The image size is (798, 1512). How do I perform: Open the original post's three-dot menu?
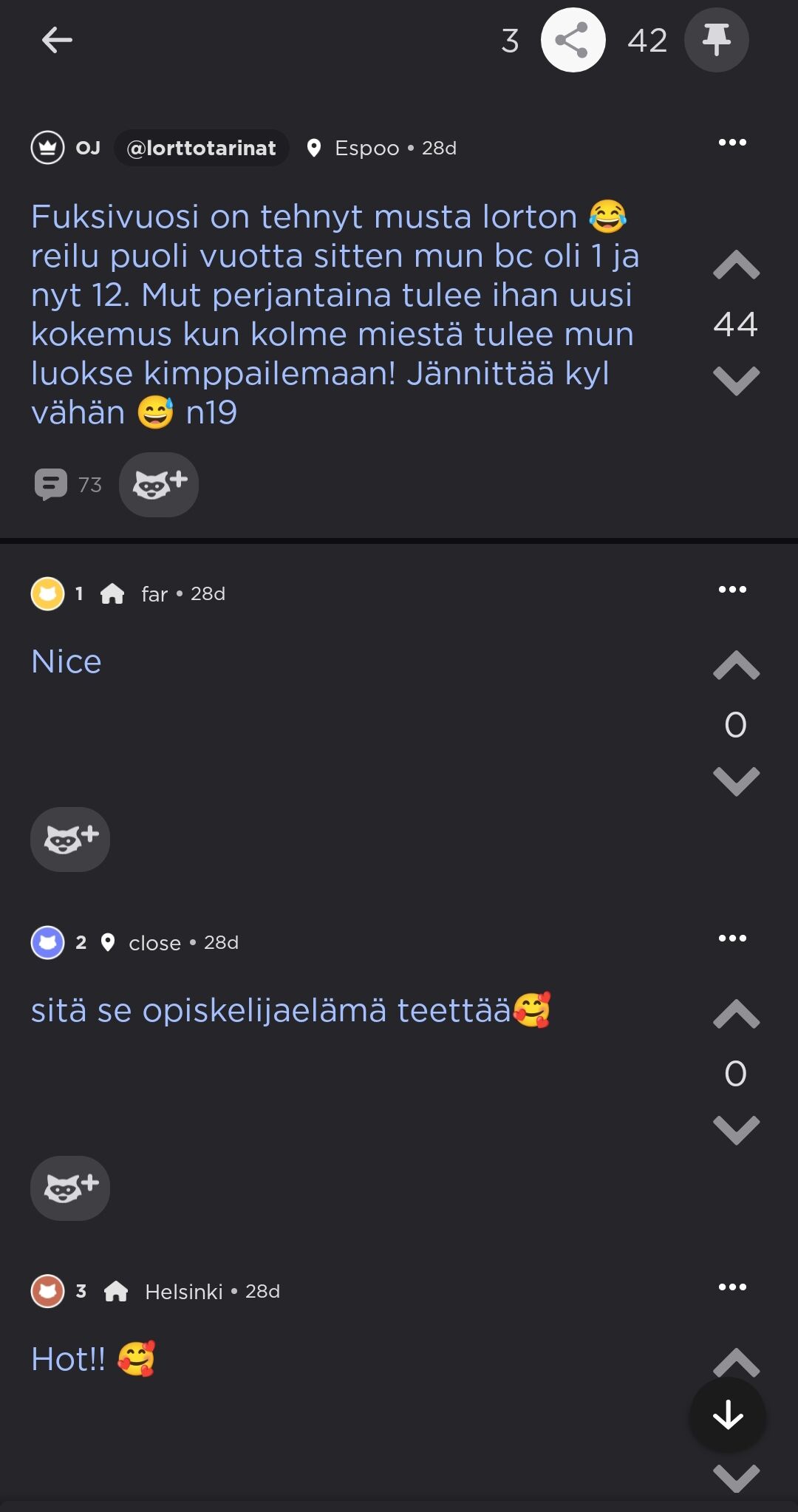click(x=732, y=143)
